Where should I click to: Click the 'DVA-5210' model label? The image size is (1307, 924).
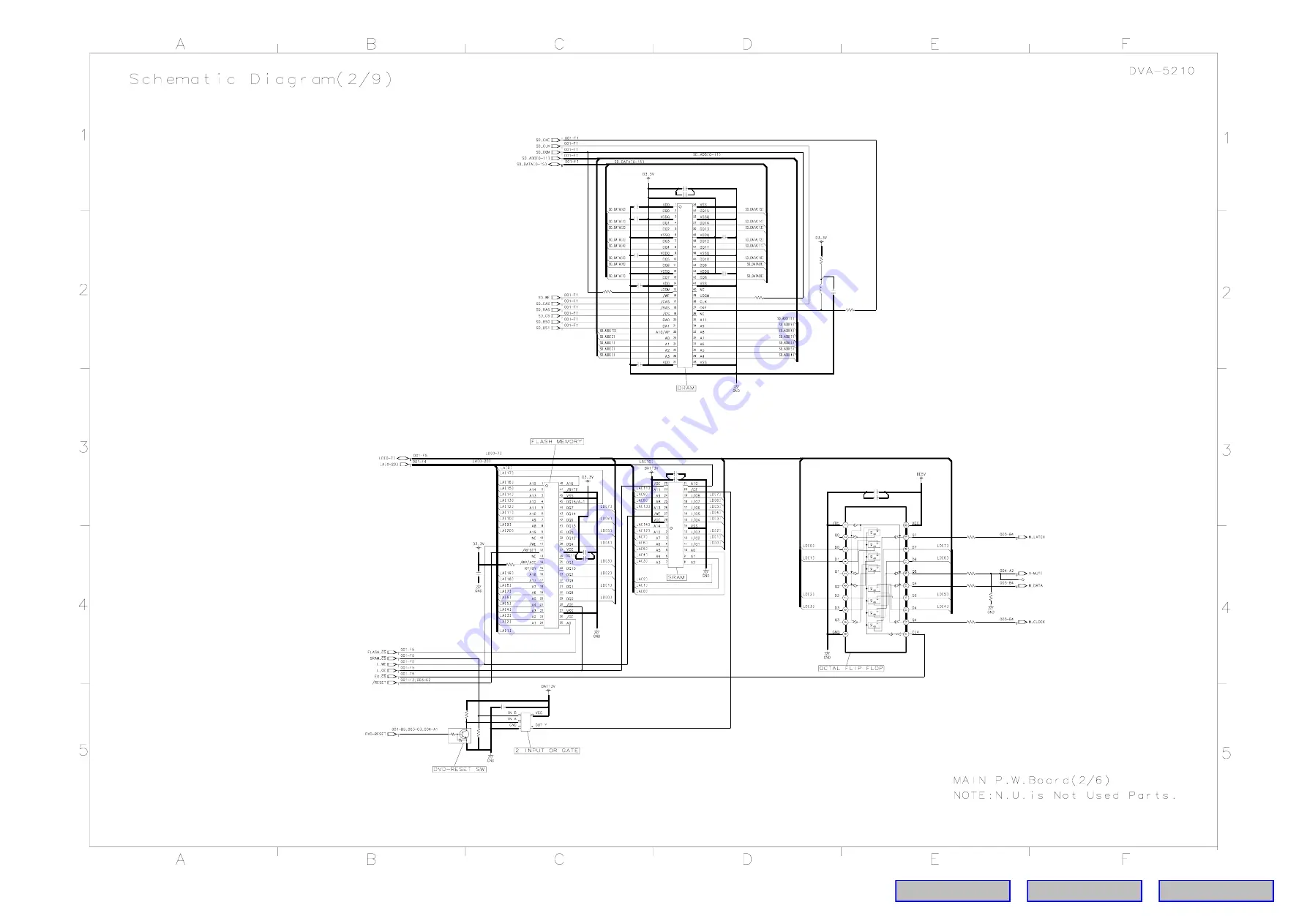pos(1161,71)
